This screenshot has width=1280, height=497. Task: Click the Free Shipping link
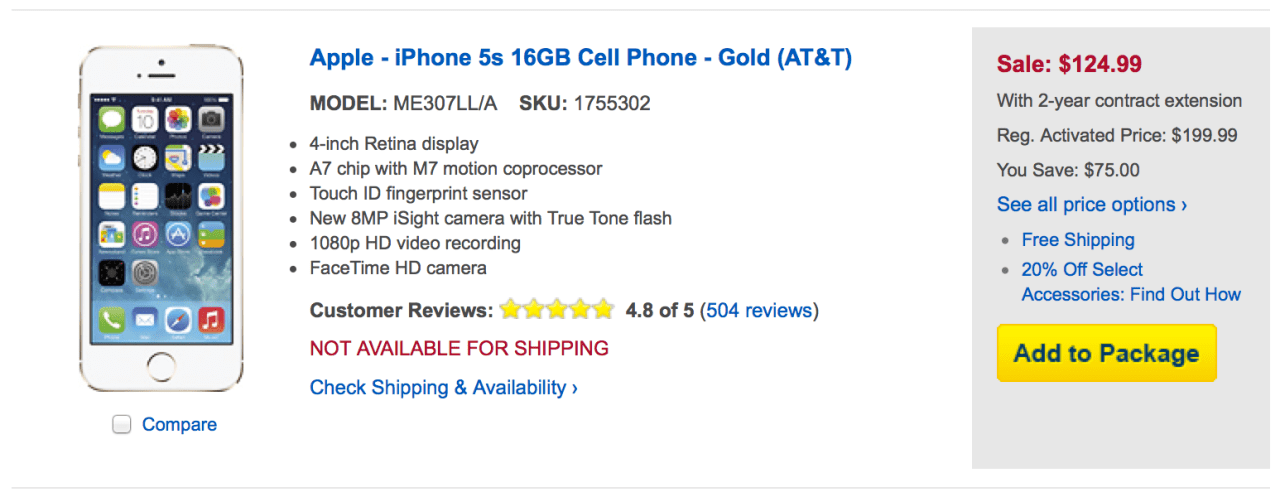1078,240
